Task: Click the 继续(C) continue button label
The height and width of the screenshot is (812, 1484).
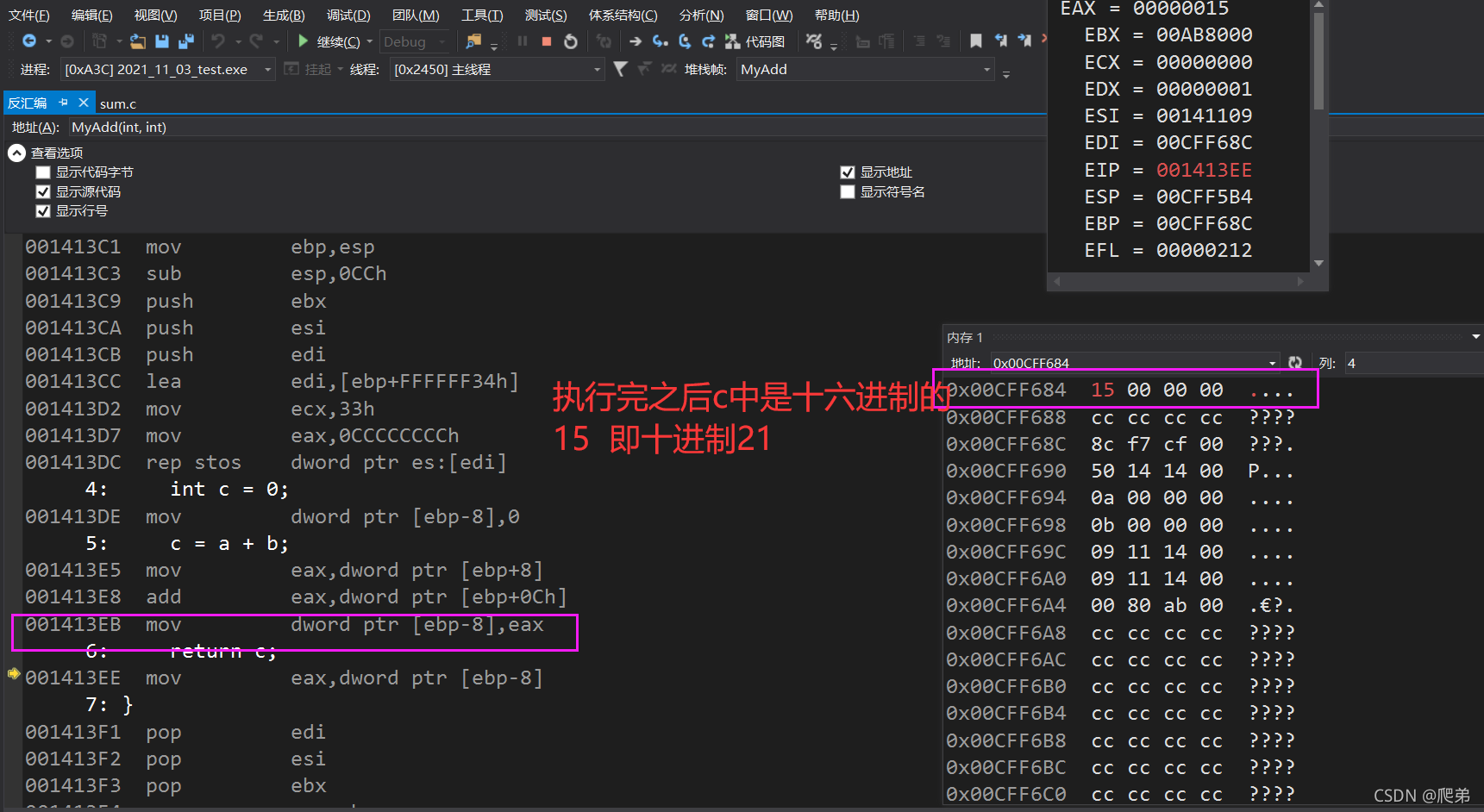Action: [338, 41]
